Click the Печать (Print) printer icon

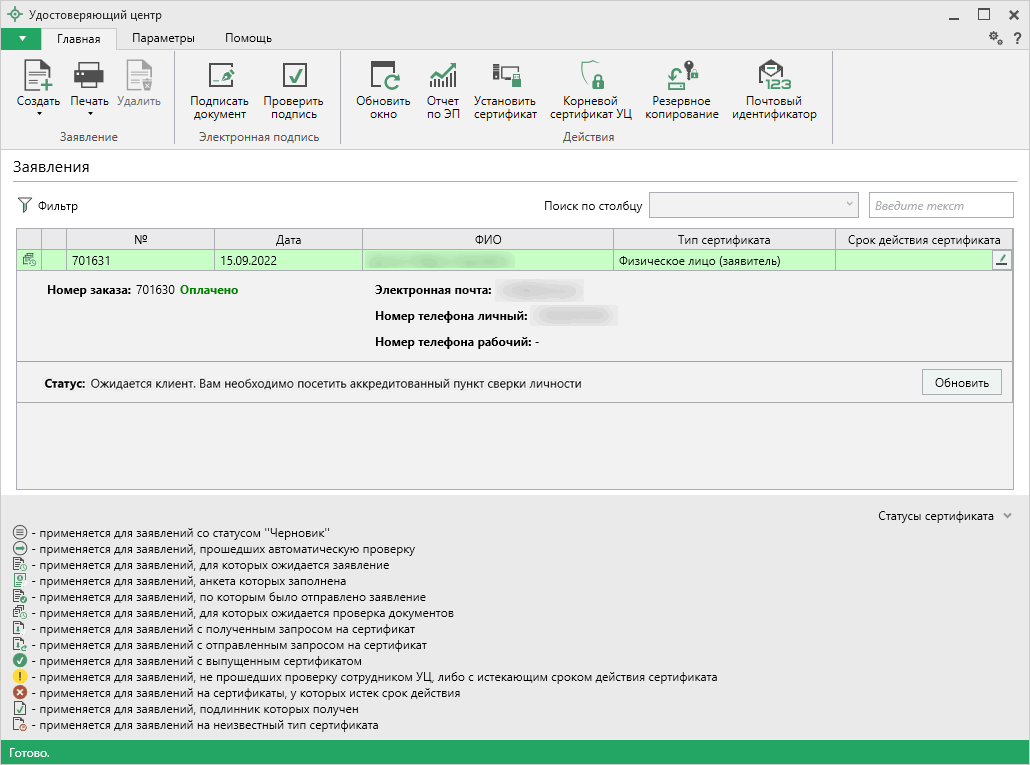click(x=89, y=77)
